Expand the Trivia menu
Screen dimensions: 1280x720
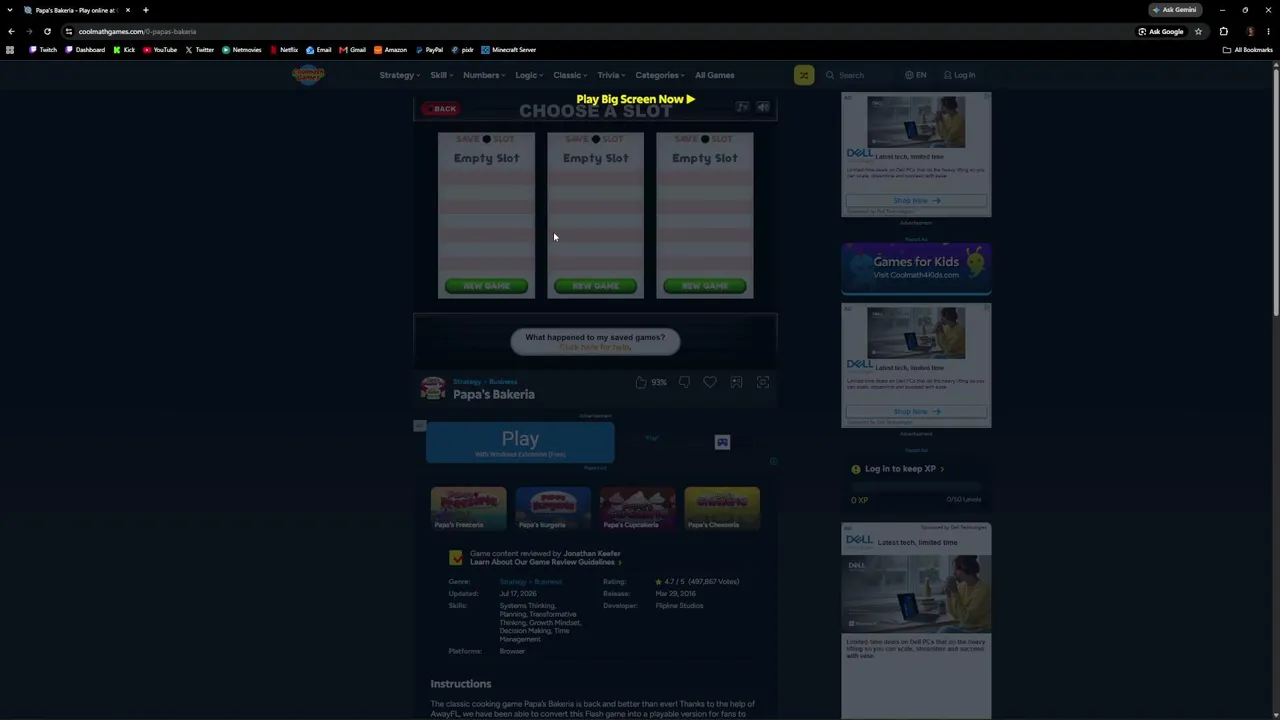[x=611, y=75]
